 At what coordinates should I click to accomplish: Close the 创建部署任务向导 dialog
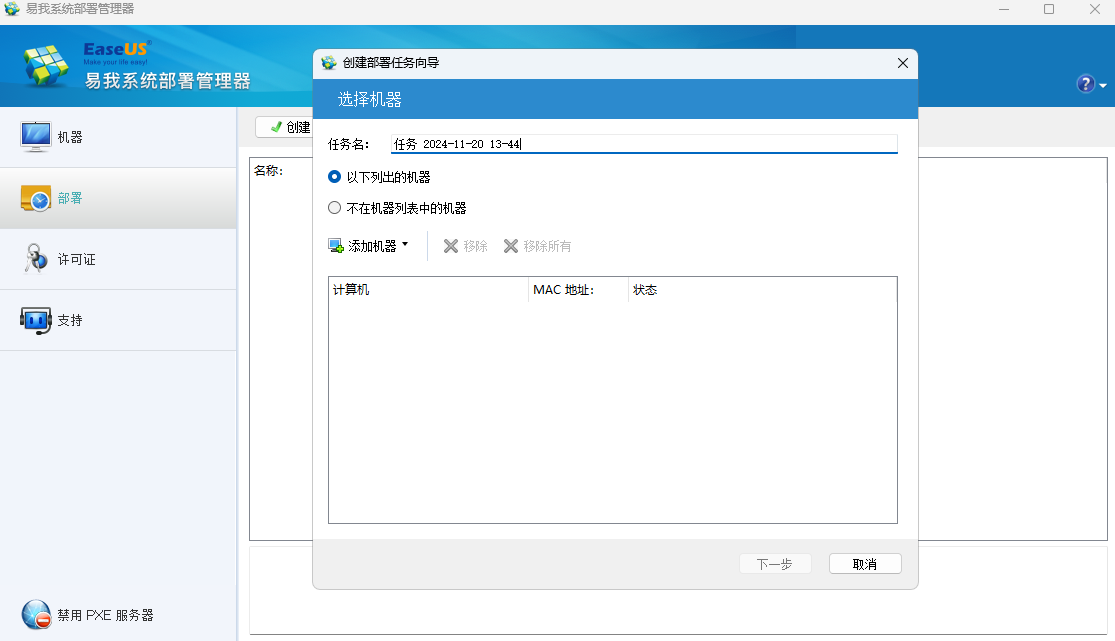pos(903,63)
